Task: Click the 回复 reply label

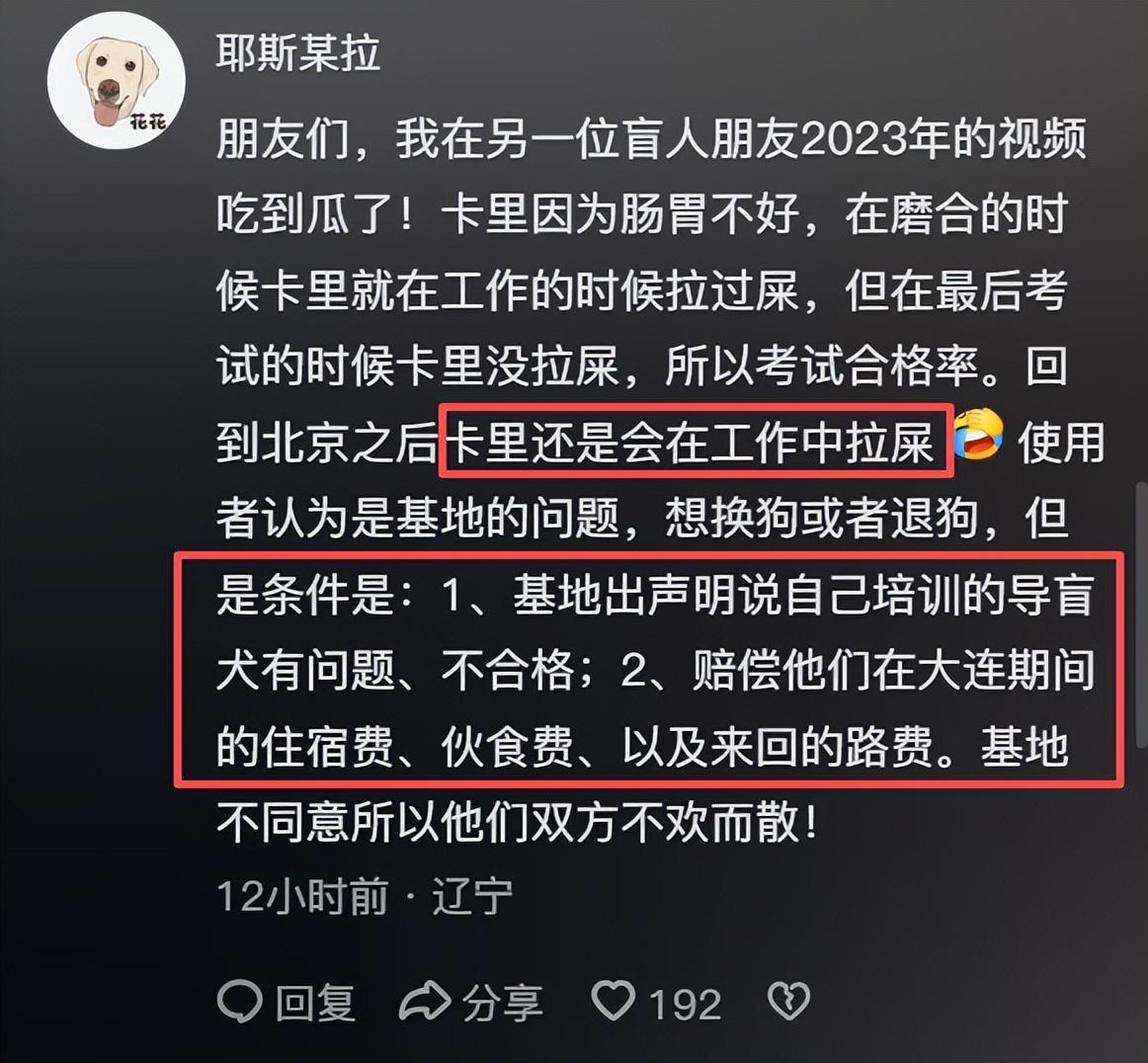Action: point(315,1002)
